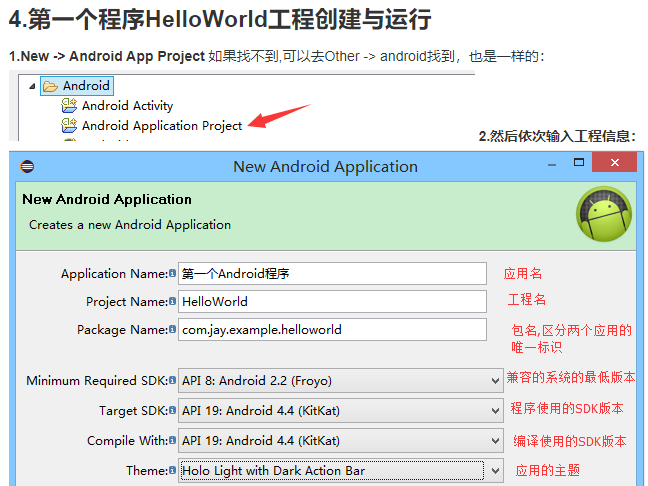Click info icon next to Package Name
The height and width of the screenshot is (486, 648).
point(172,329)
